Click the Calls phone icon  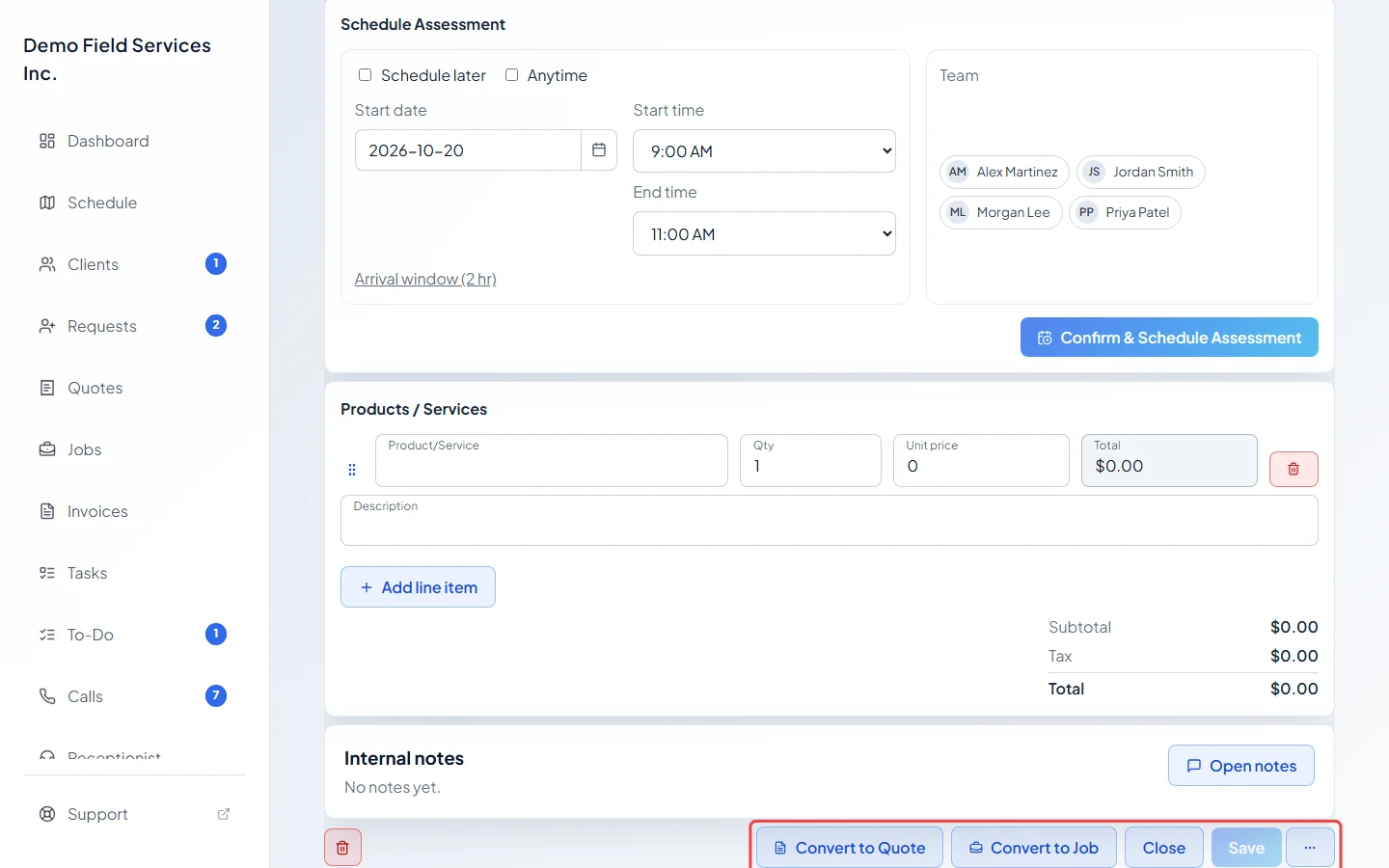pos(47,696)
